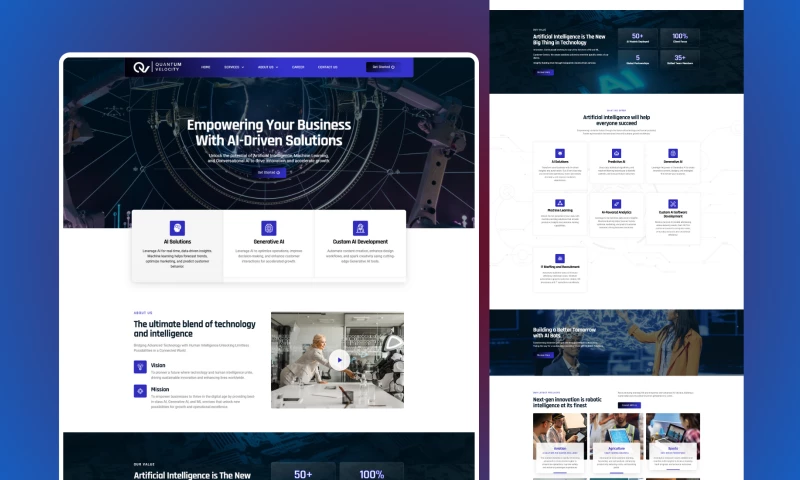The image size is (800, 480).
Task: Go to the Home menu item
Action: click(206, 67)
